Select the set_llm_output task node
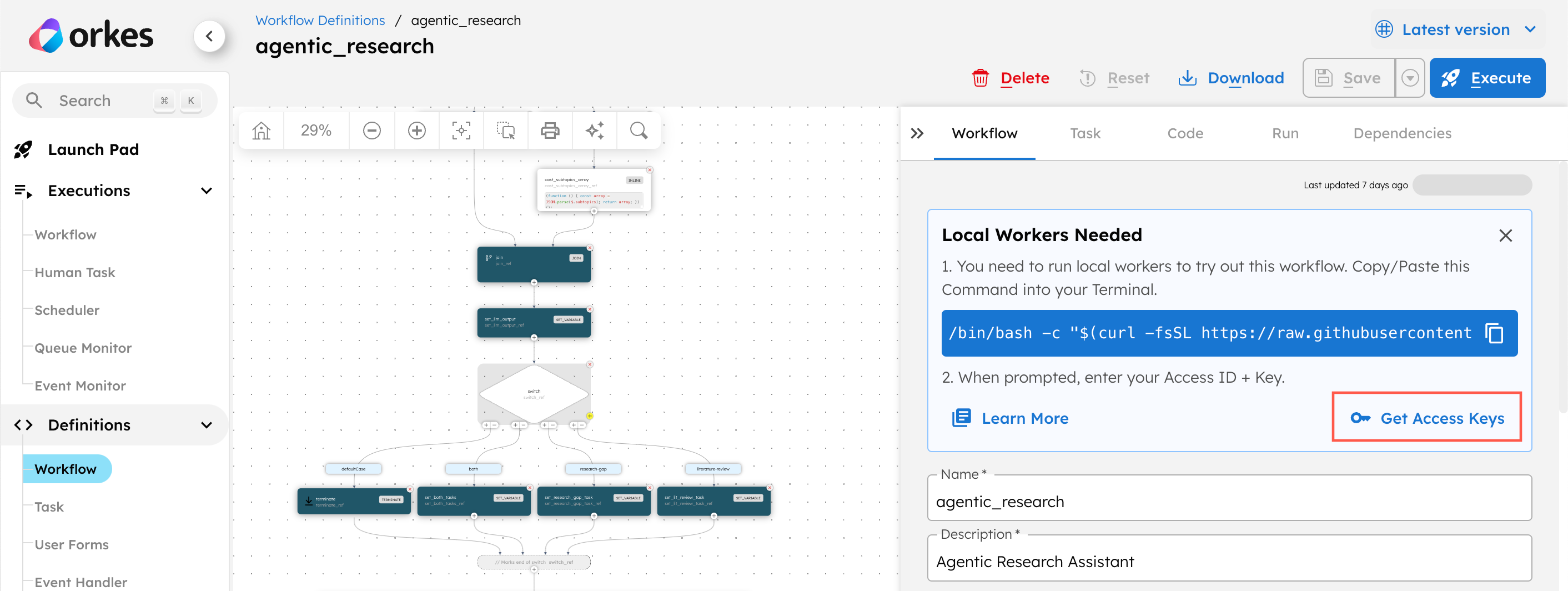 534,322
